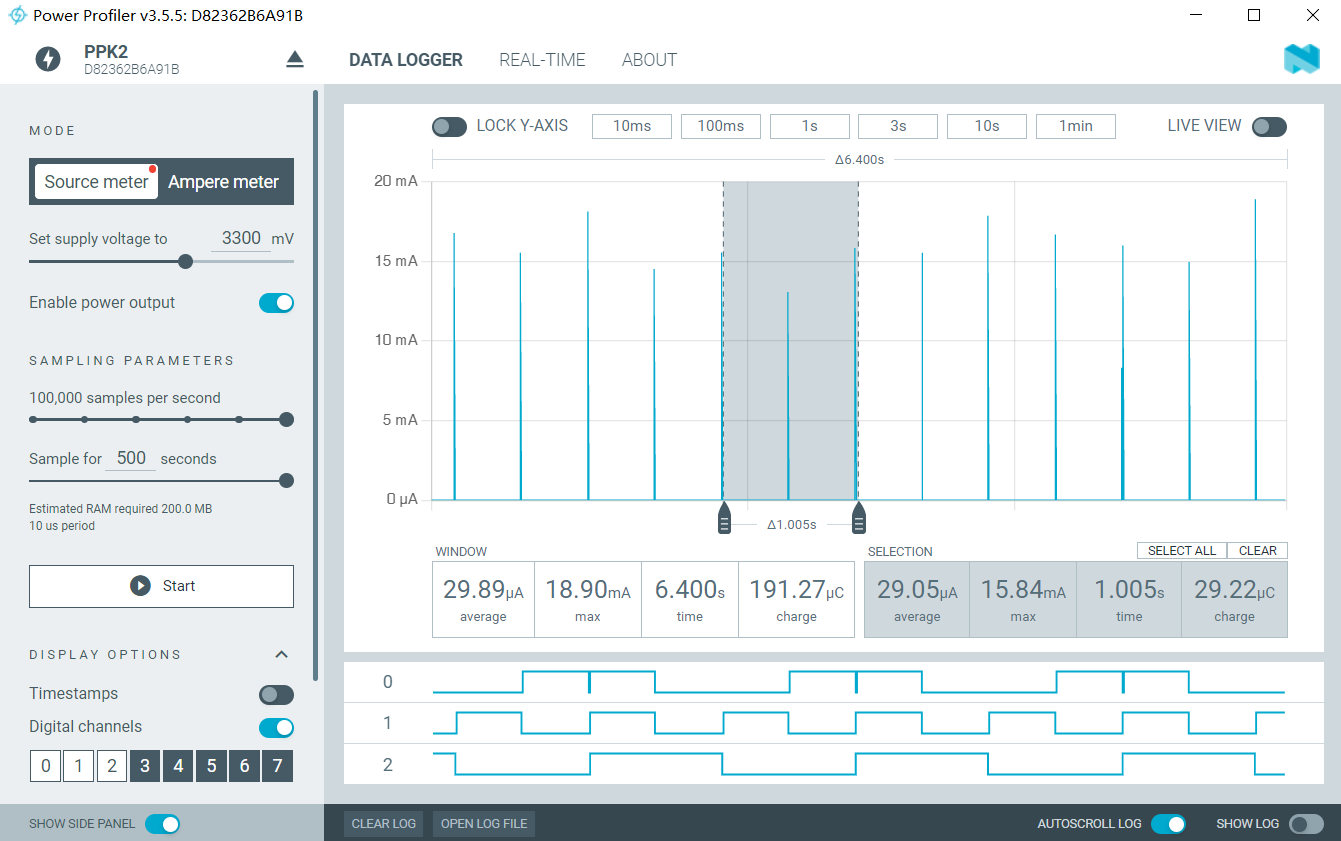Set time window to 3s
This screenshot has height=841, width=1341.
point(898,126)
